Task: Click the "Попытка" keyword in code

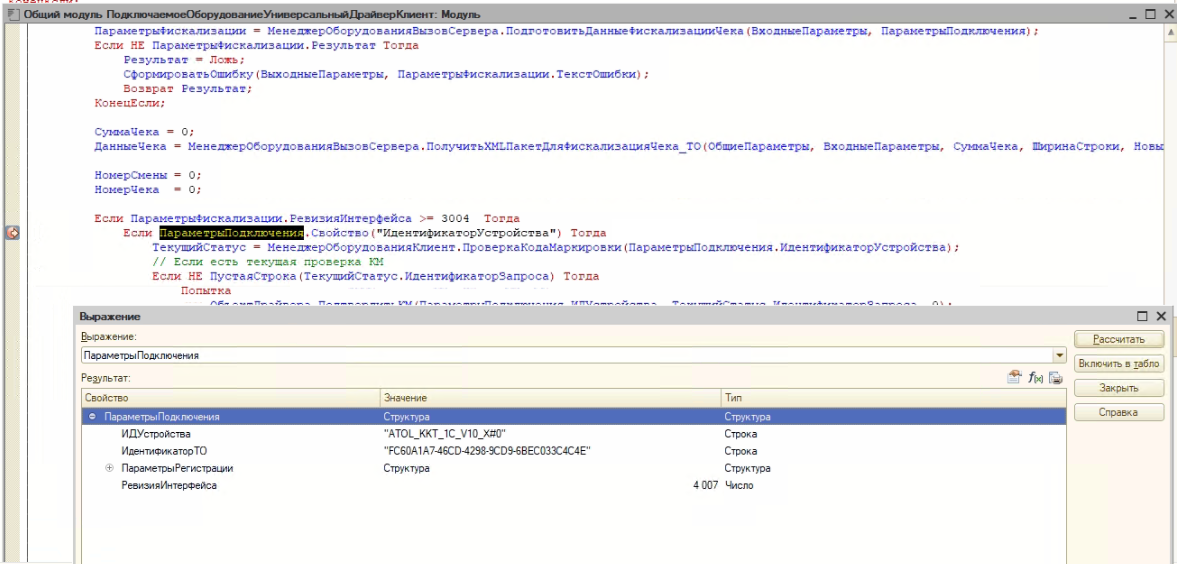Action: (205, 290)
